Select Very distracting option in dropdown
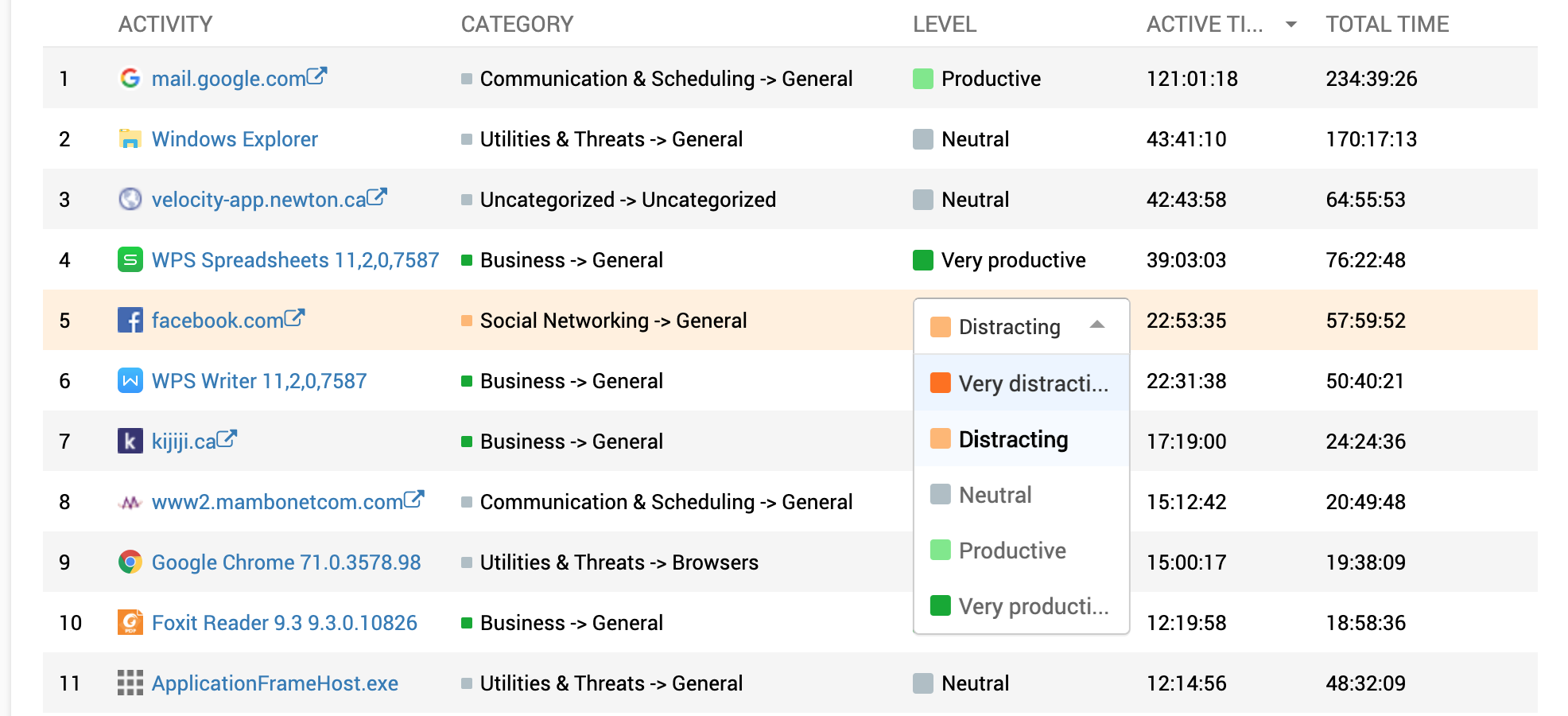Image resolution: width=1568 pixels, height=716 pixels. pos(1022,383)
